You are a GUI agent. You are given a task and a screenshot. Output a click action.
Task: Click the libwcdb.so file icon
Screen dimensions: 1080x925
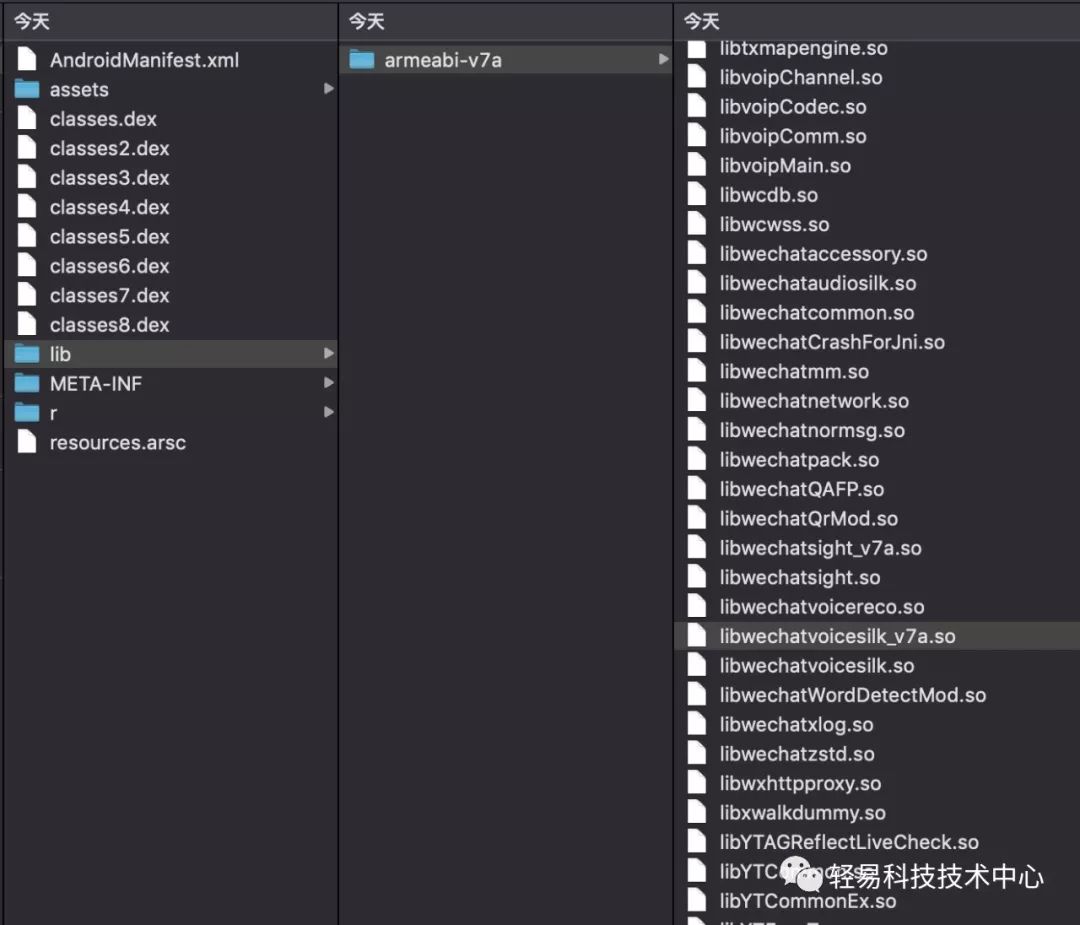(x=697, y=194)
